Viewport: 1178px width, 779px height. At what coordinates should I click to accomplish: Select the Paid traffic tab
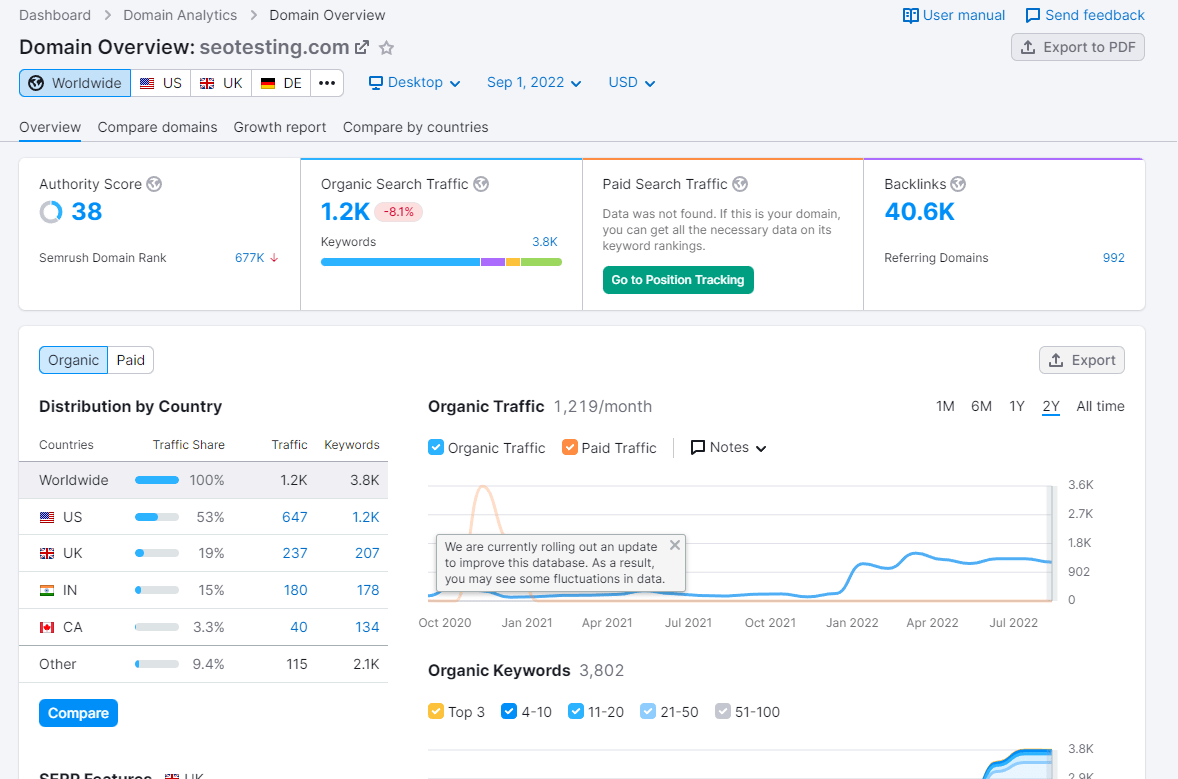(x=130, y=359)
